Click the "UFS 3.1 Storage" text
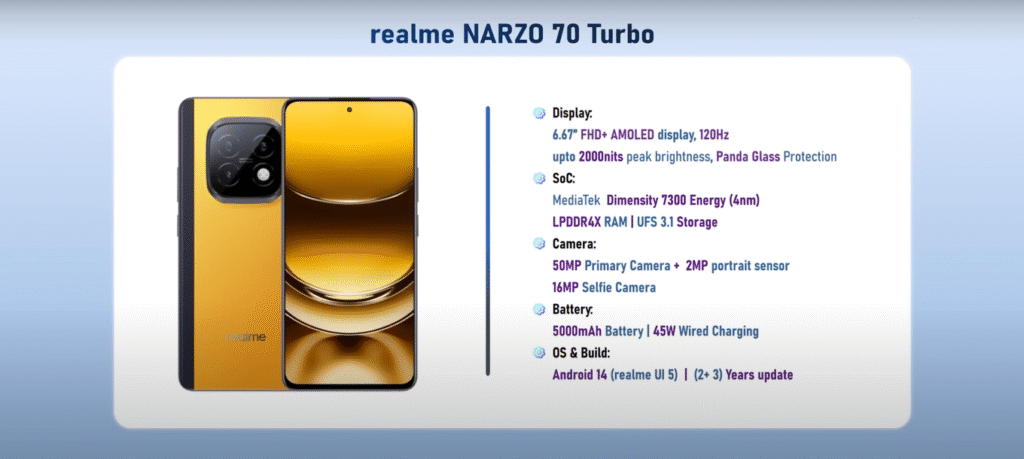This screenshot has height=459, width=1024. 677,222
